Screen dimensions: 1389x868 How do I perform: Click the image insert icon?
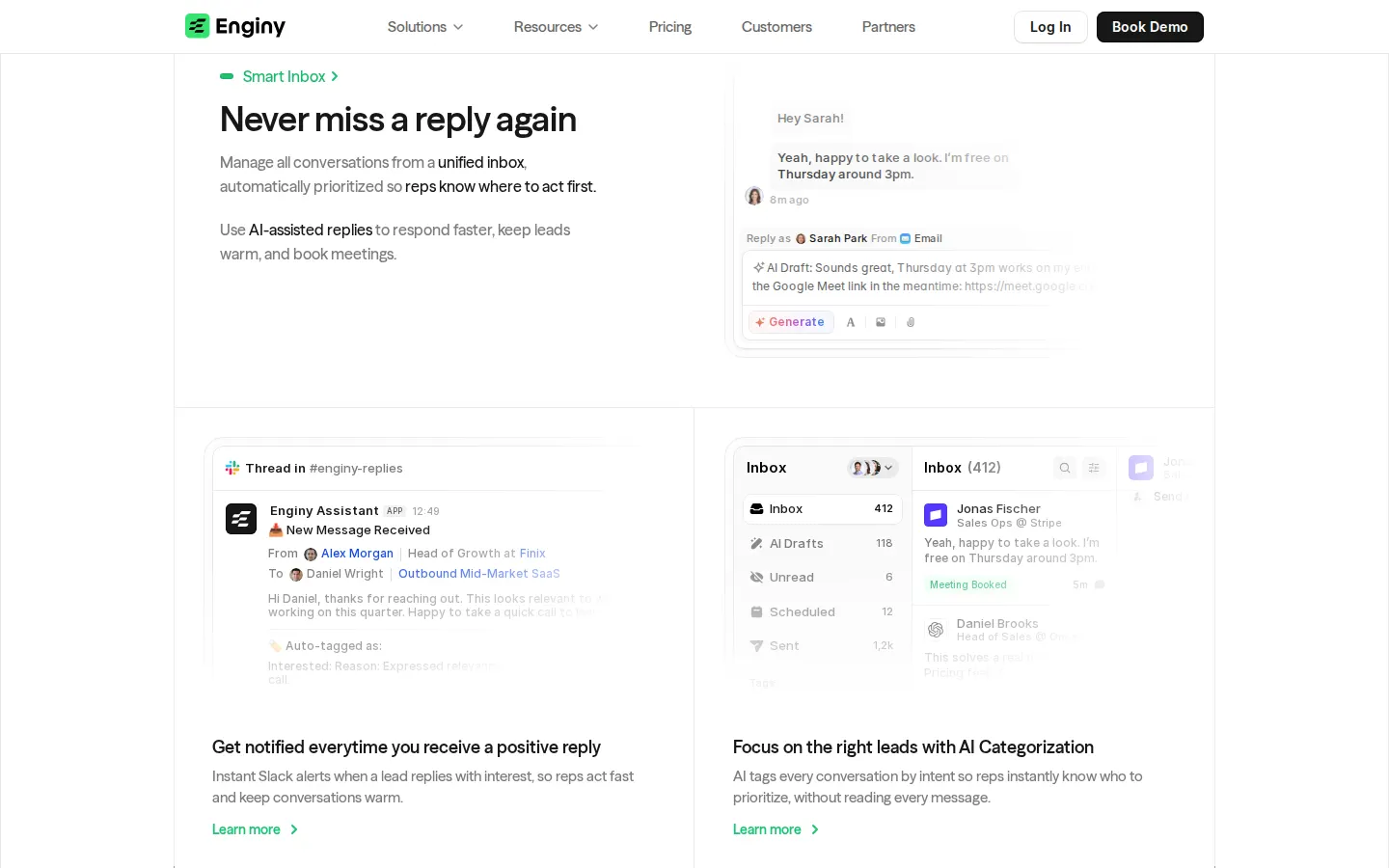point(881,322)
